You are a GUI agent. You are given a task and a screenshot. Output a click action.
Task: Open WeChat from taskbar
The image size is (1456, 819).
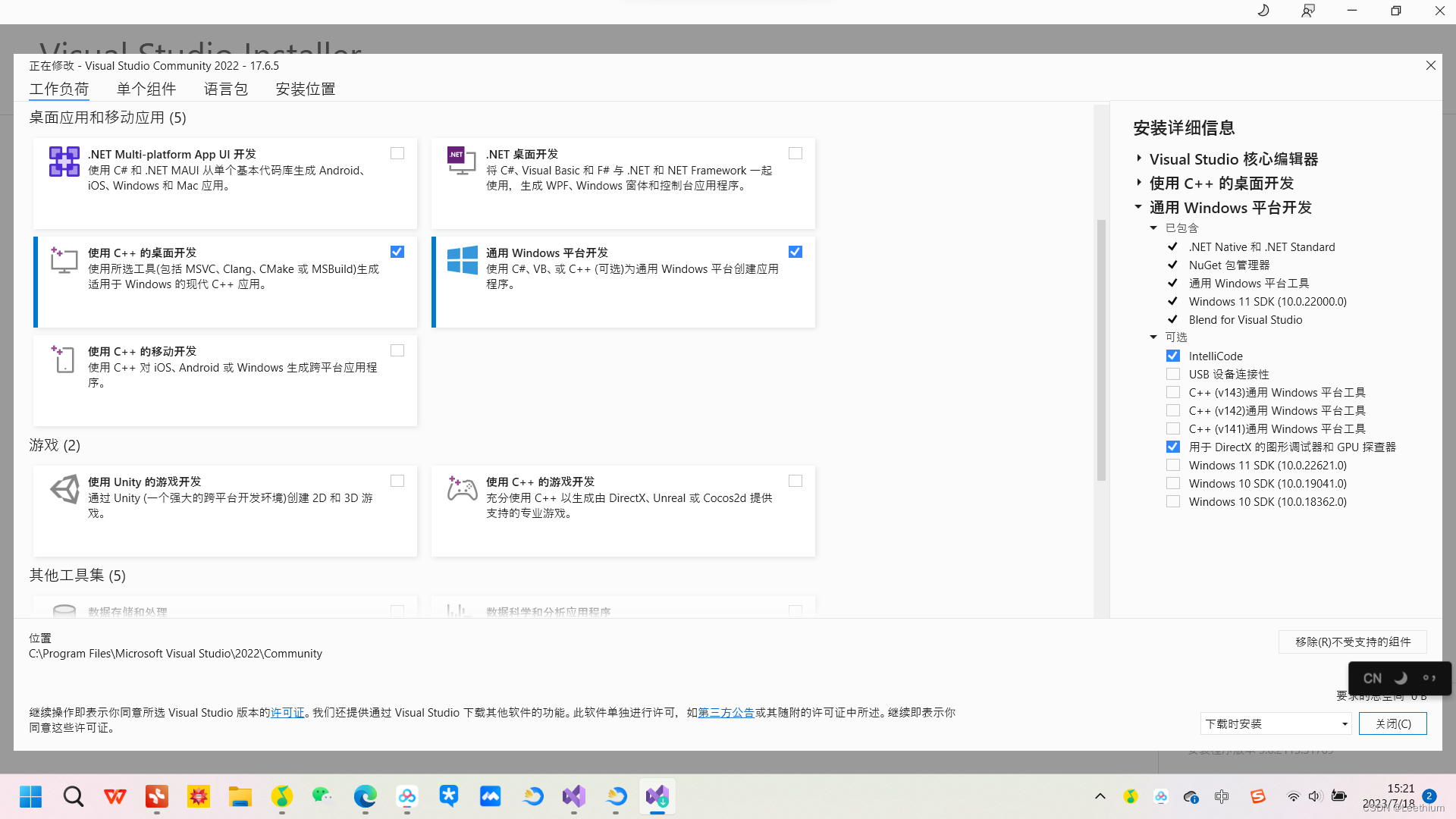(x=324, y=796)
